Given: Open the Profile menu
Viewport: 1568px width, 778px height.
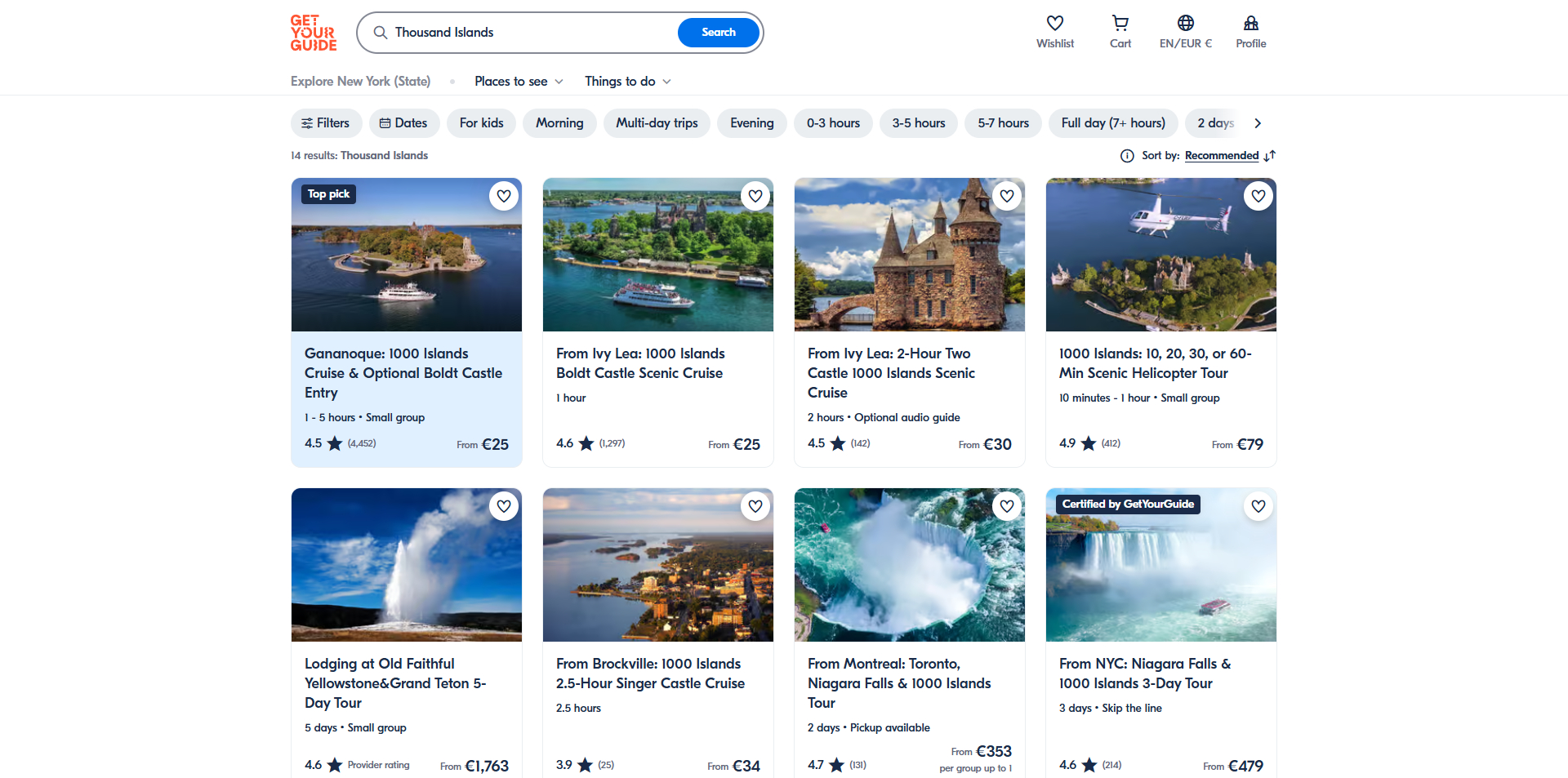Looking at the screenshot, I should 1250,32.
